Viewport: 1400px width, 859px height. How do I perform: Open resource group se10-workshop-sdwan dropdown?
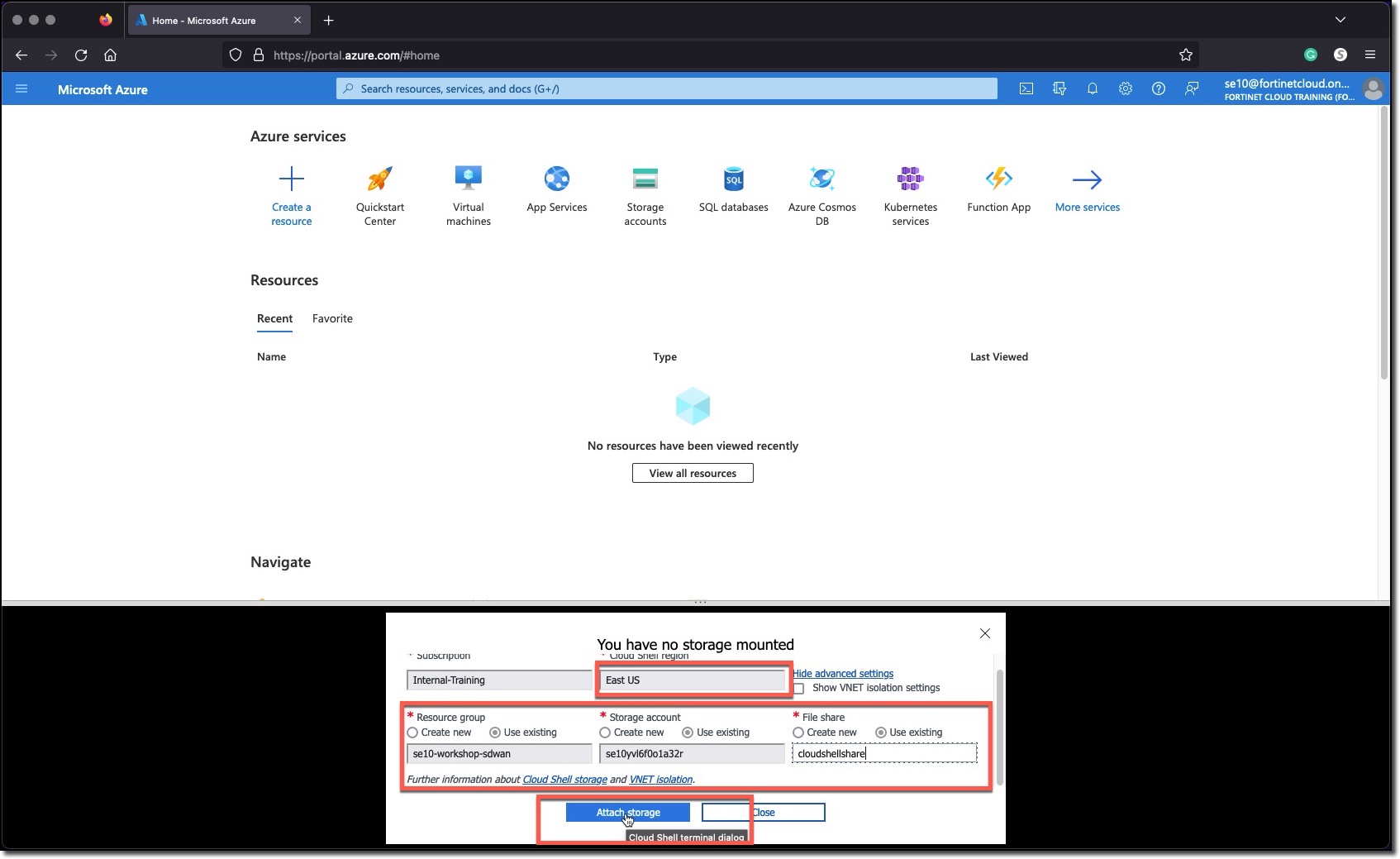[x=499, y=754]
